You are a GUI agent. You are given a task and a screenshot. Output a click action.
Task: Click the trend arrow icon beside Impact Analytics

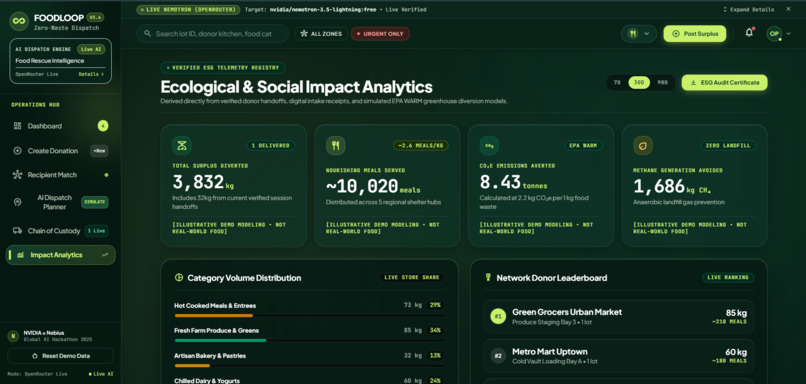point(105,254)
